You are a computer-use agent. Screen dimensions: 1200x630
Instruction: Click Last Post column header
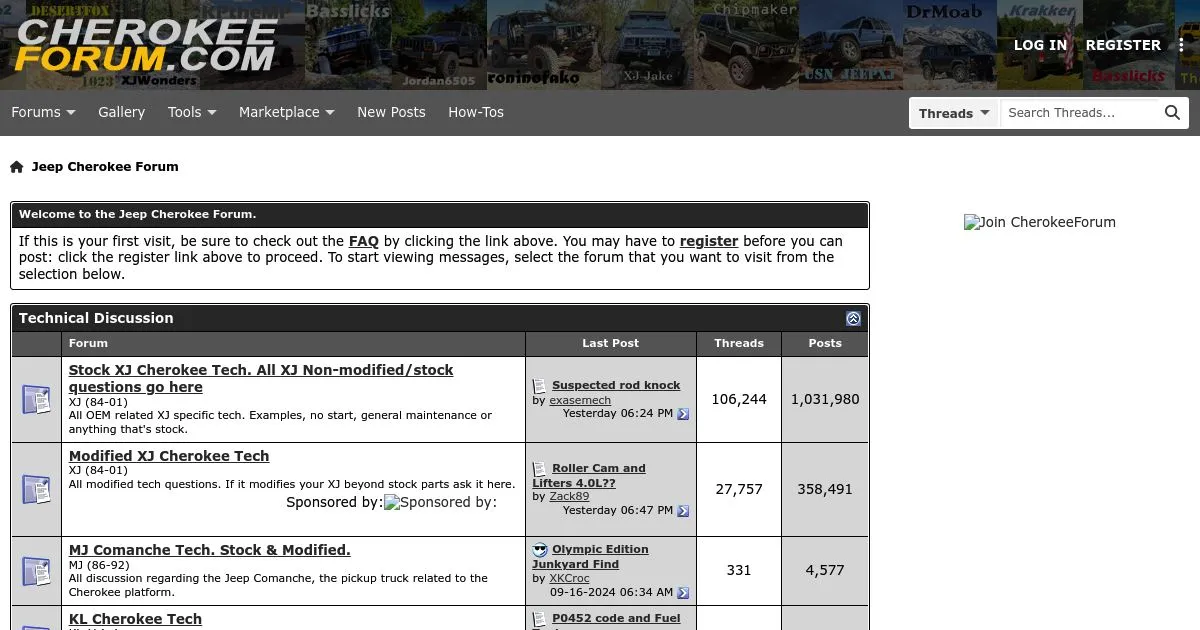610,343
